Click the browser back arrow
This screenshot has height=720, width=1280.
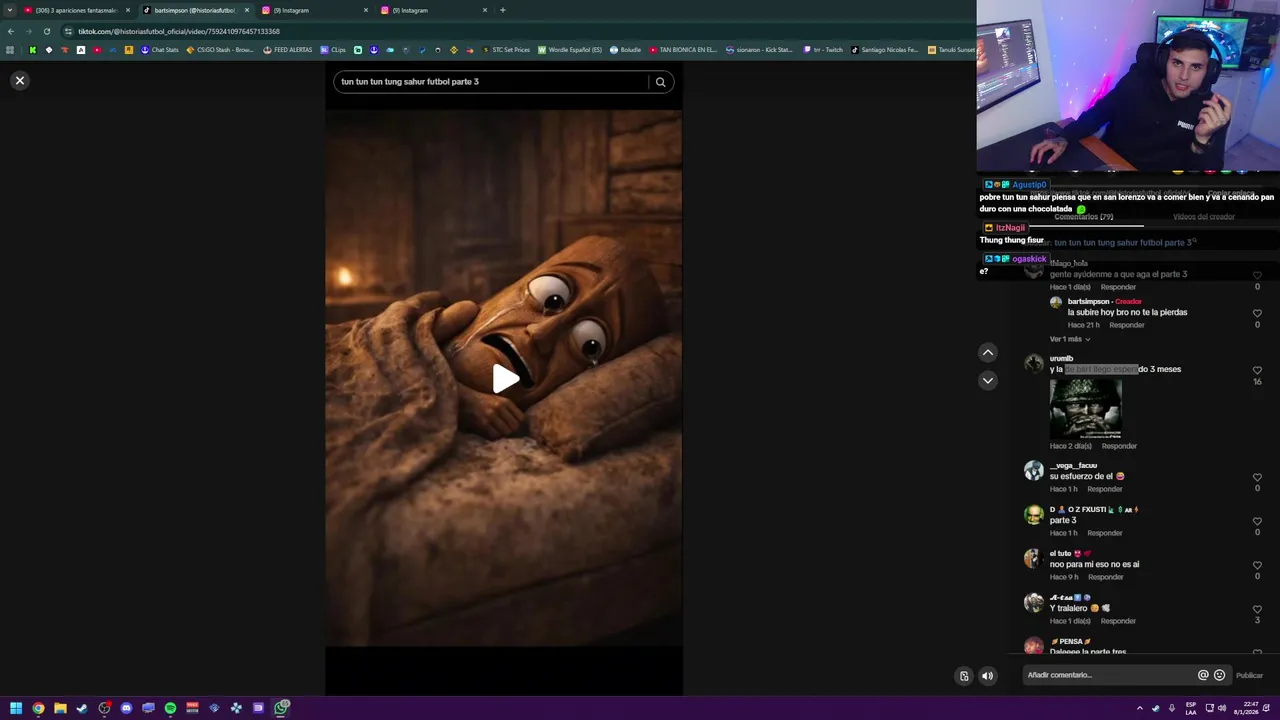[10, 31]
